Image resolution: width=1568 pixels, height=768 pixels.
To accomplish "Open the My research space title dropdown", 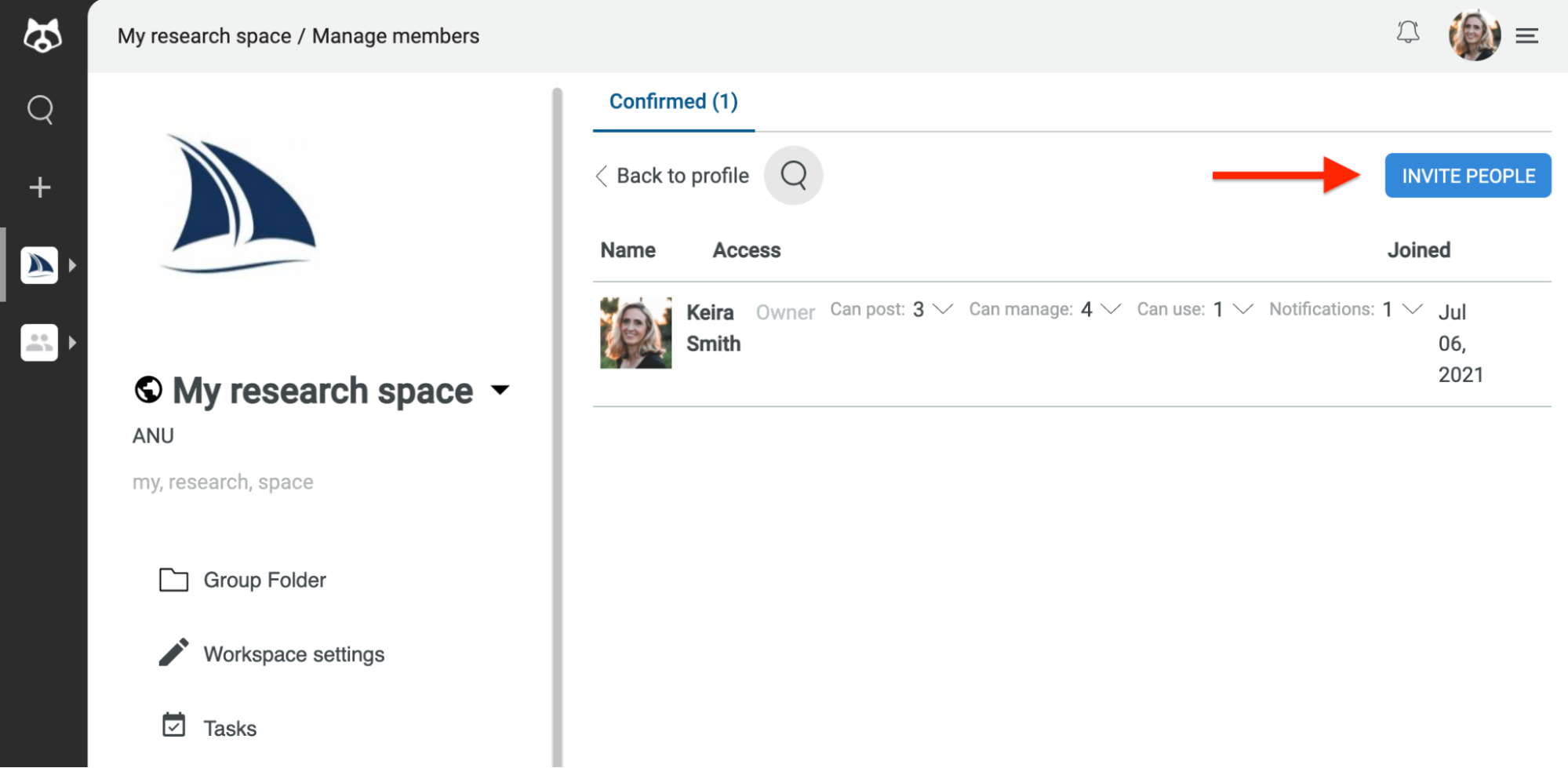I will pyautogui.click(x=500, y=390).
